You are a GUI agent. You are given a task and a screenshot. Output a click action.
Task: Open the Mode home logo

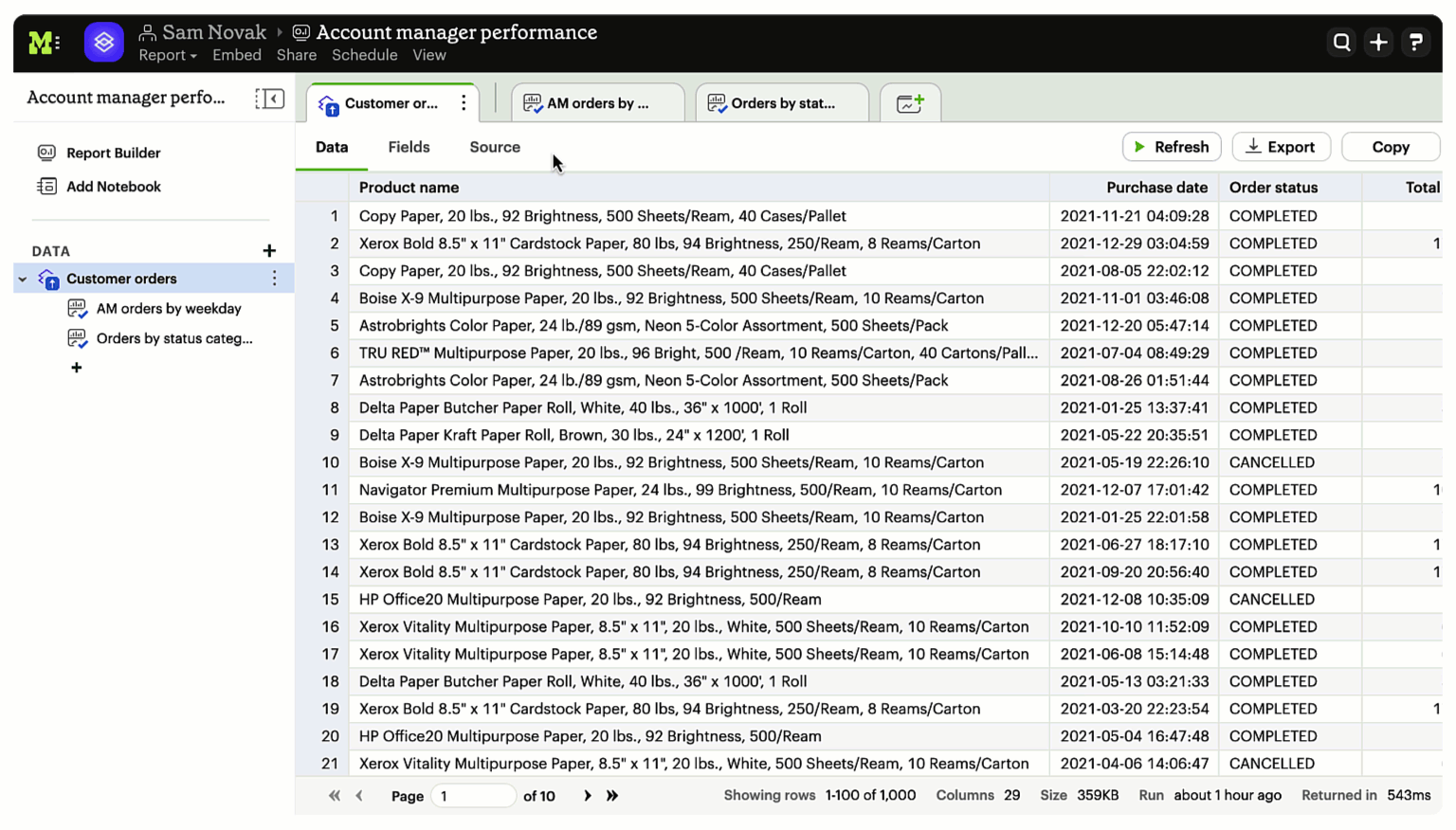tap(44, 43)
